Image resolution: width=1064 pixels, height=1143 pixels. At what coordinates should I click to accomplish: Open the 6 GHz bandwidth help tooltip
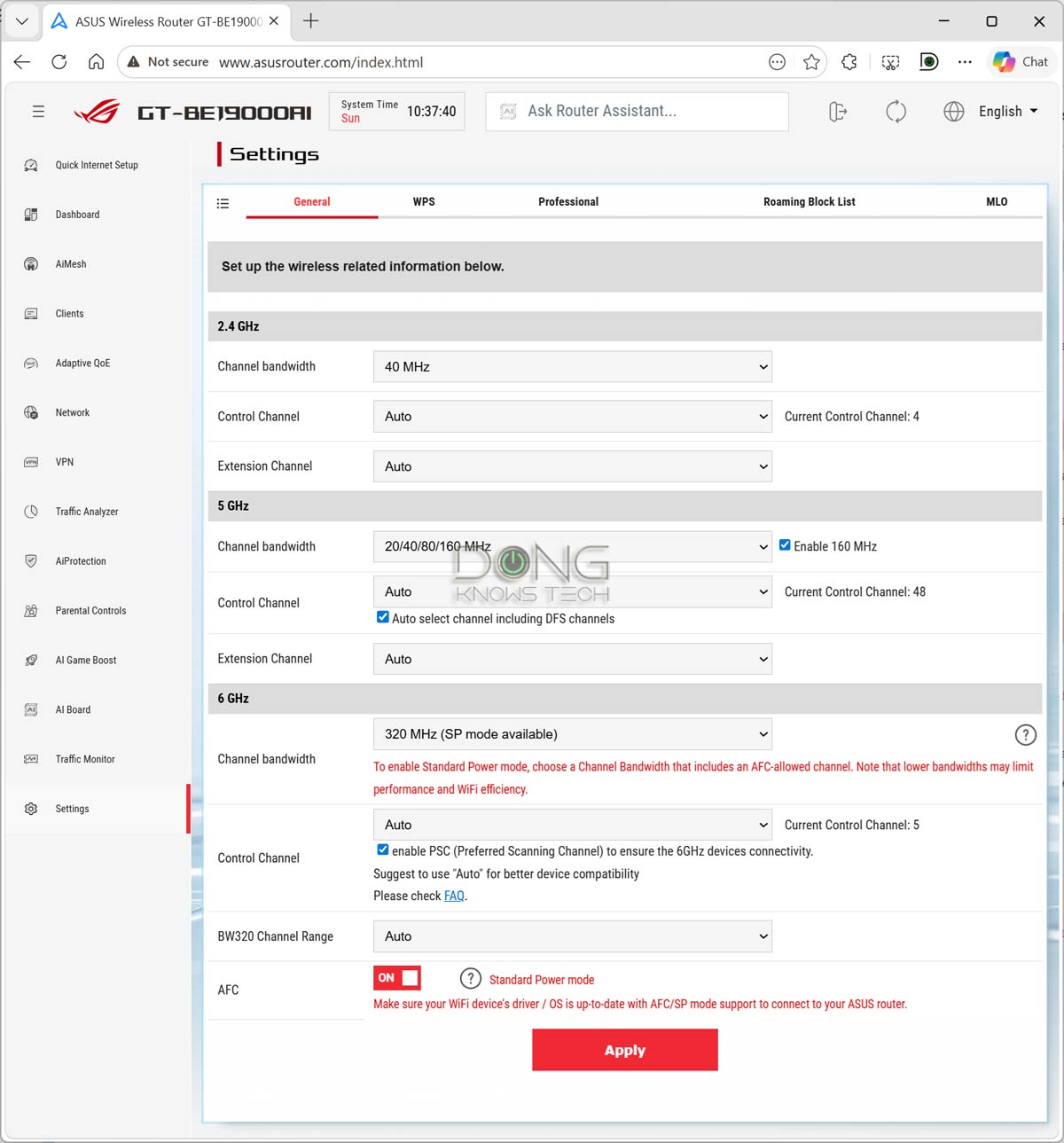[x=1026, y=734]
